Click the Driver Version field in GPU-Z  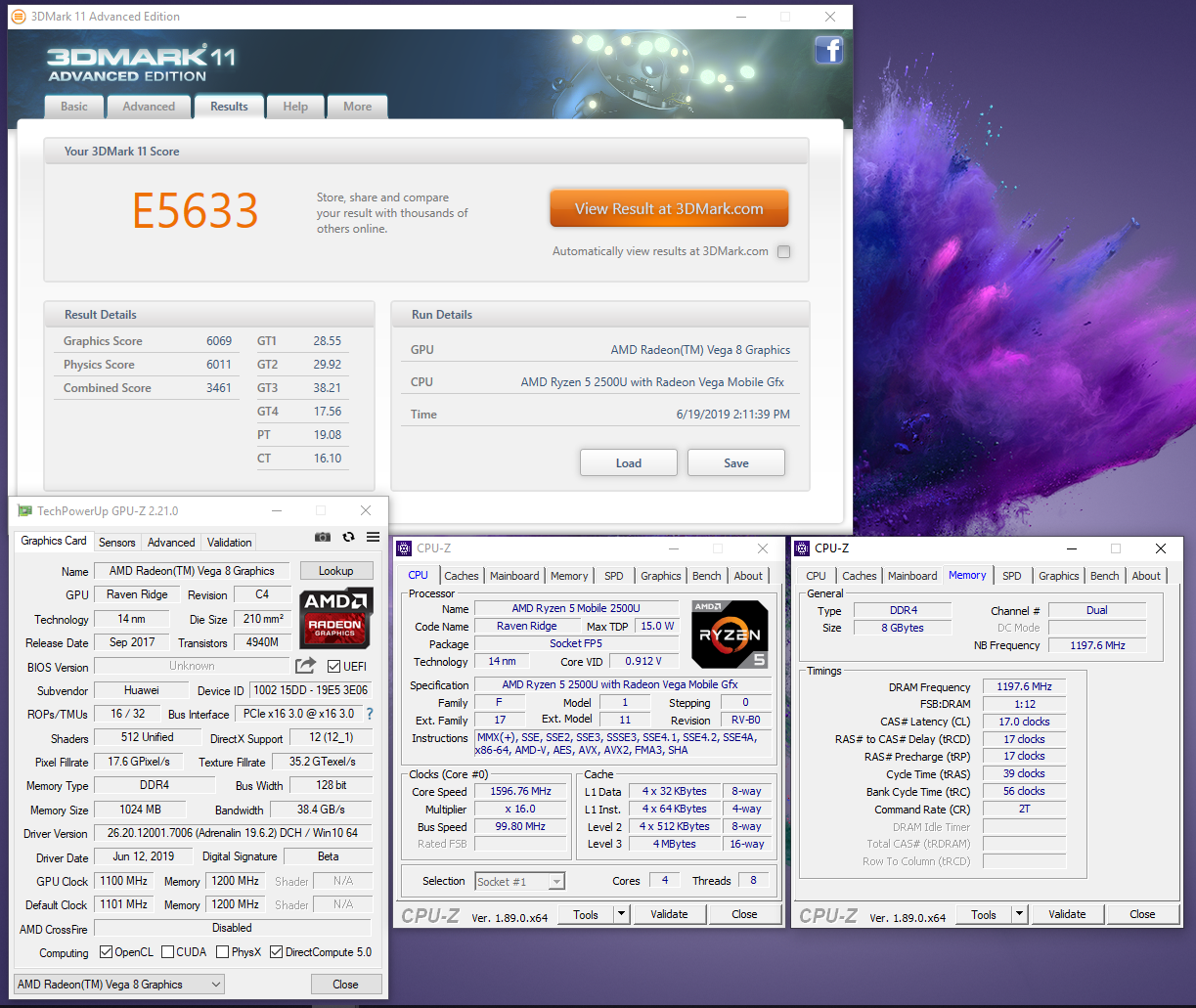click(233, 833)
